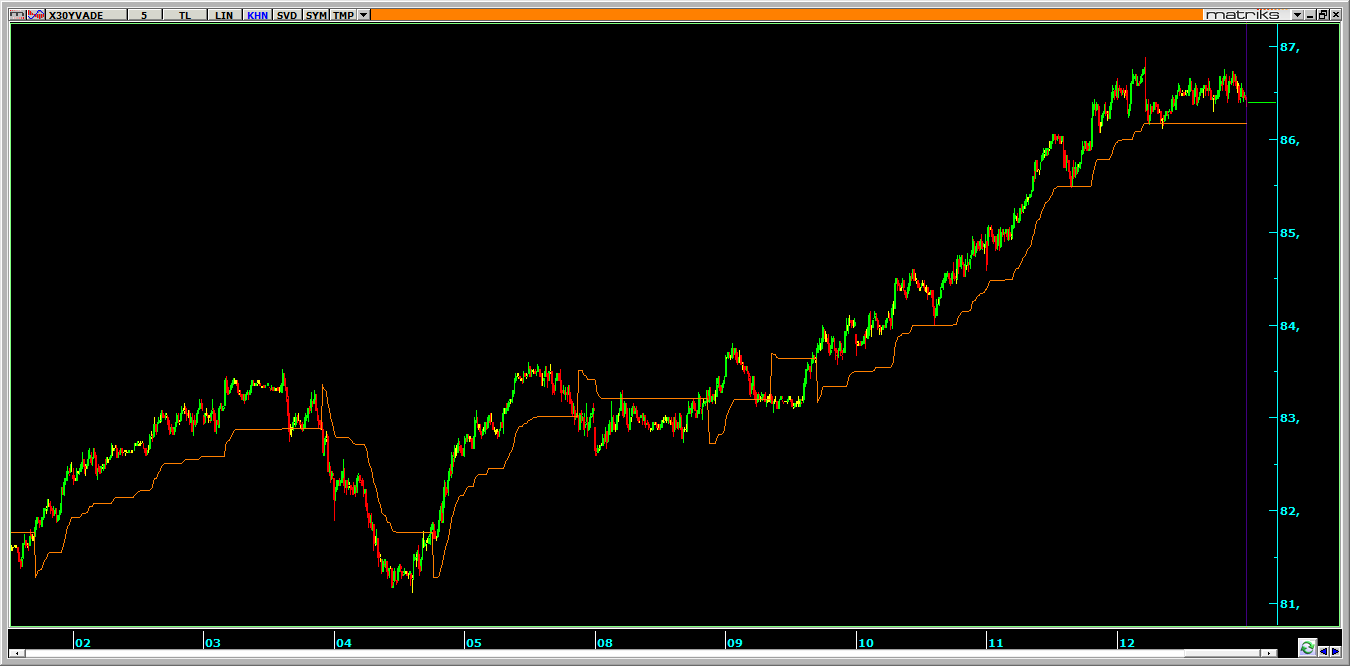1350x666 pixels.
Task: Click the 86 price label on axis
Action: point(1290,140)
